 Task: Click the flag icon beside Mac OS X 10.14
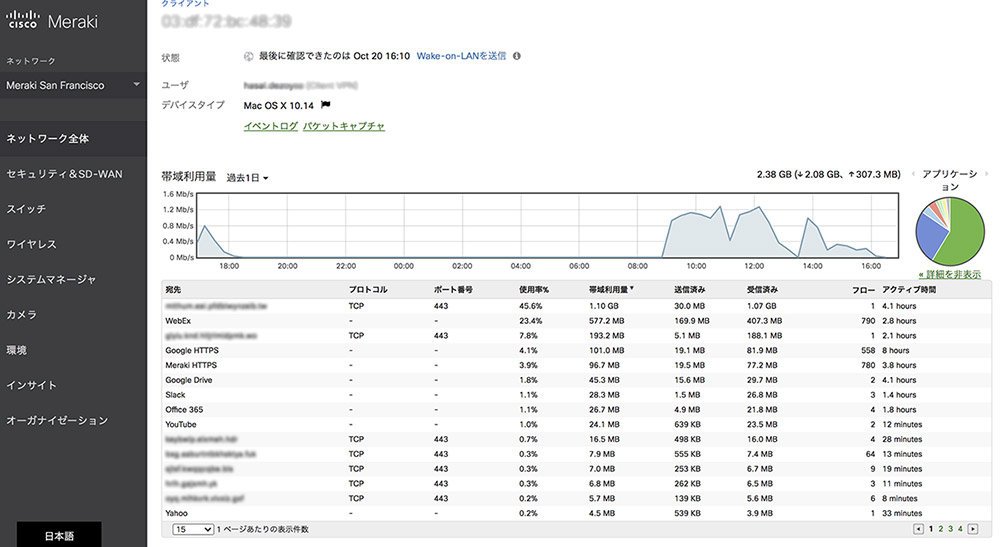[x=325, y=105]
